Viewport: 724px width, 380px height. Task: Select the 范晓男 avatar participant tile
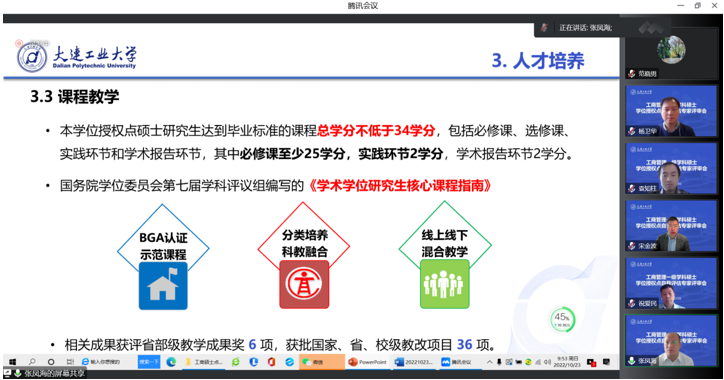pos(671,55)
